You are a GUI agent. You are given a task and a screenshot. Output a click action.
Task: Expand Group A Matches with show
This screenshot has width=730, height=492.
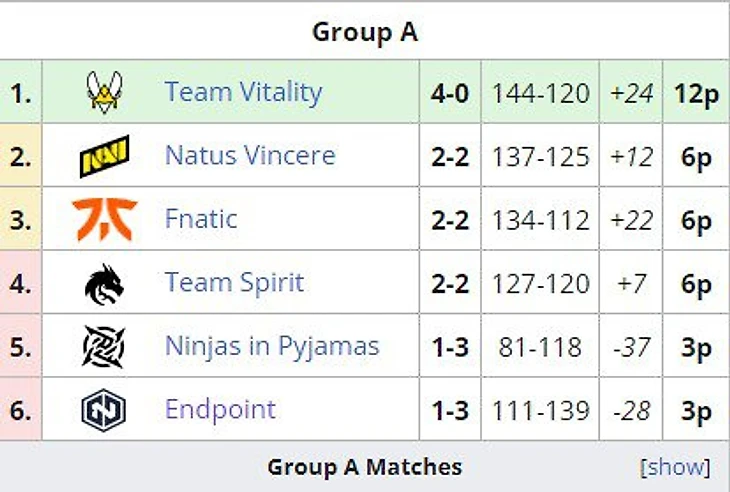point(675,467)
